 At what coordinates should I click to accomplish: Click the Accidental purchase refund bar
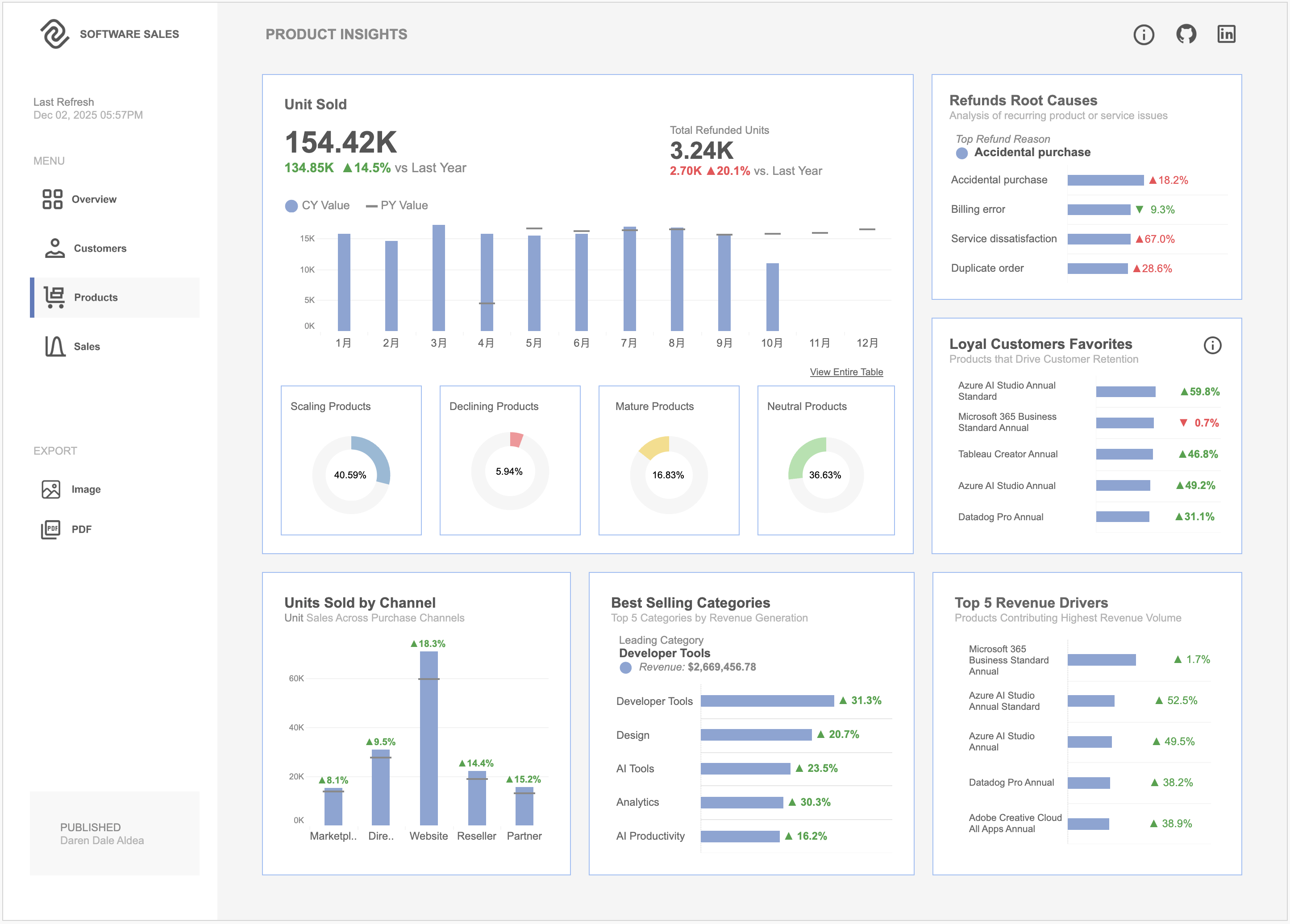click(1105, 180)
